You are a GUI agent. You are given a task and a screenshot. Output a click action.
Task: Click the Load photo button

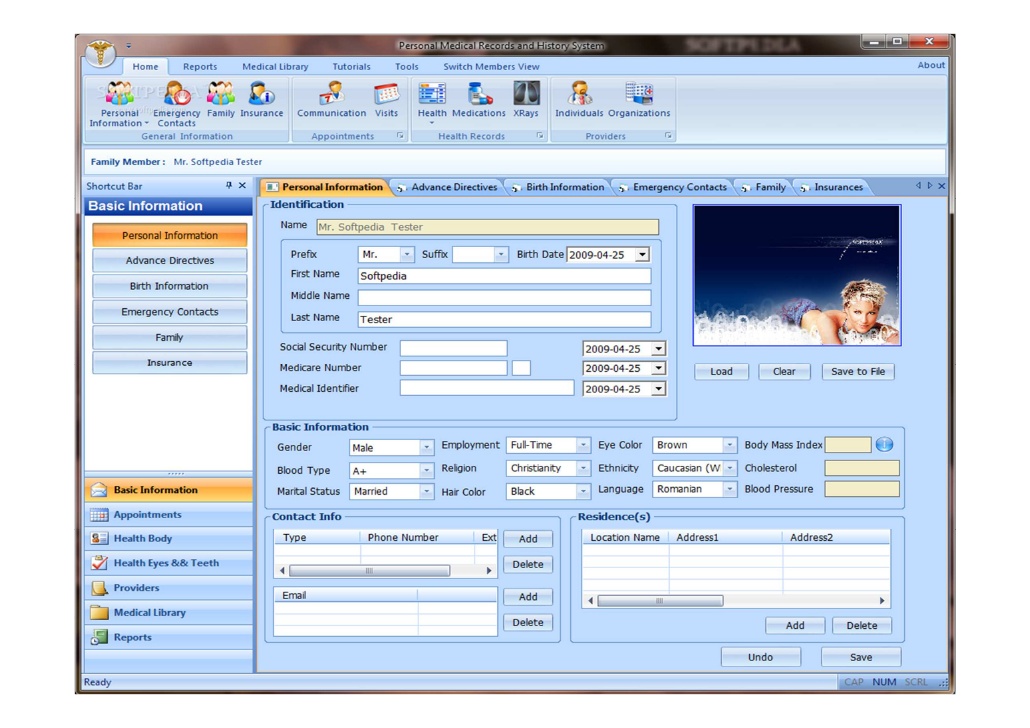(x=721, y=371)
